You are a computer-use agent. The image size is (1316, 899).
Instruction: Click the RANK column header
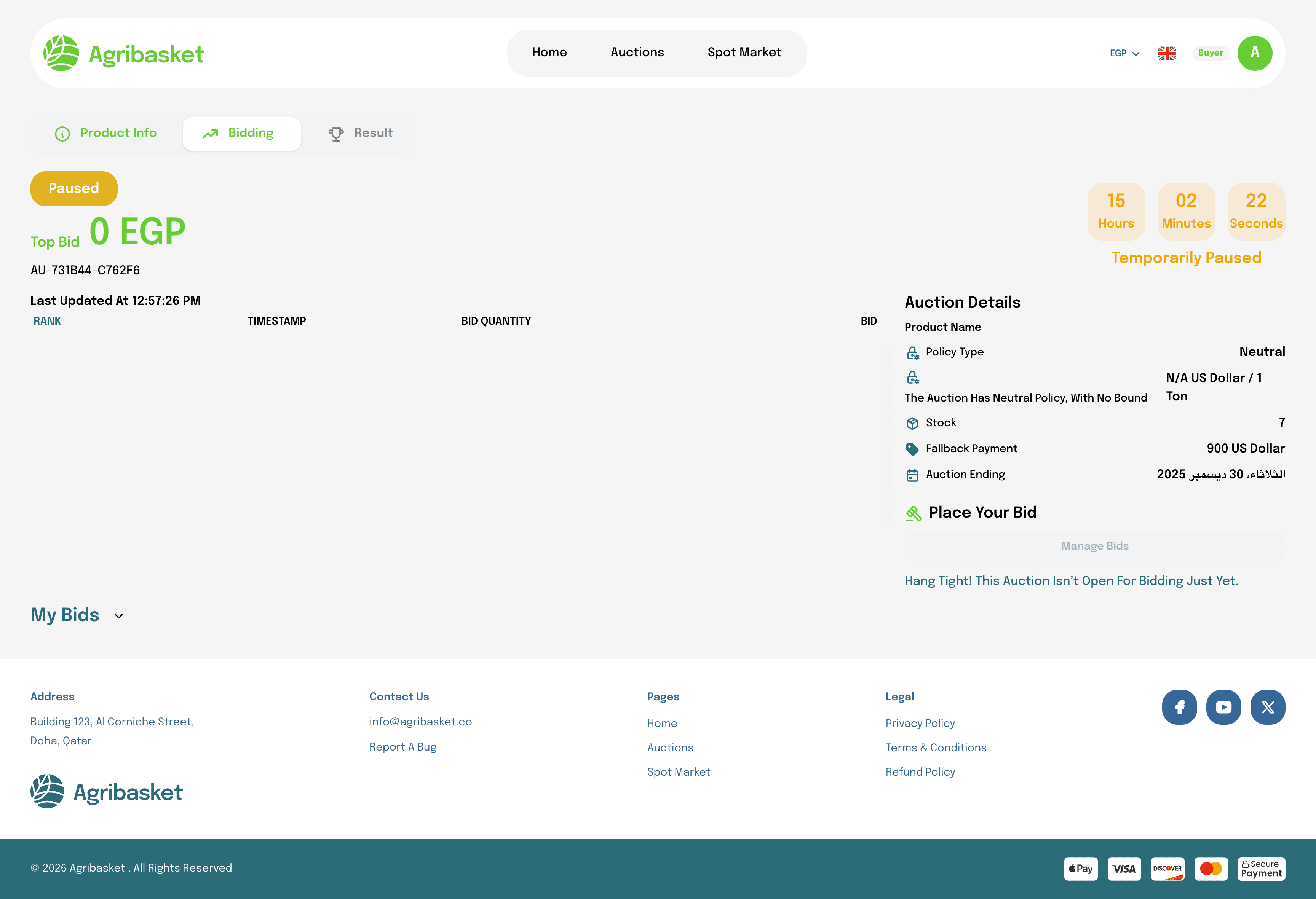pyautogui.click(x=47, y=321)
